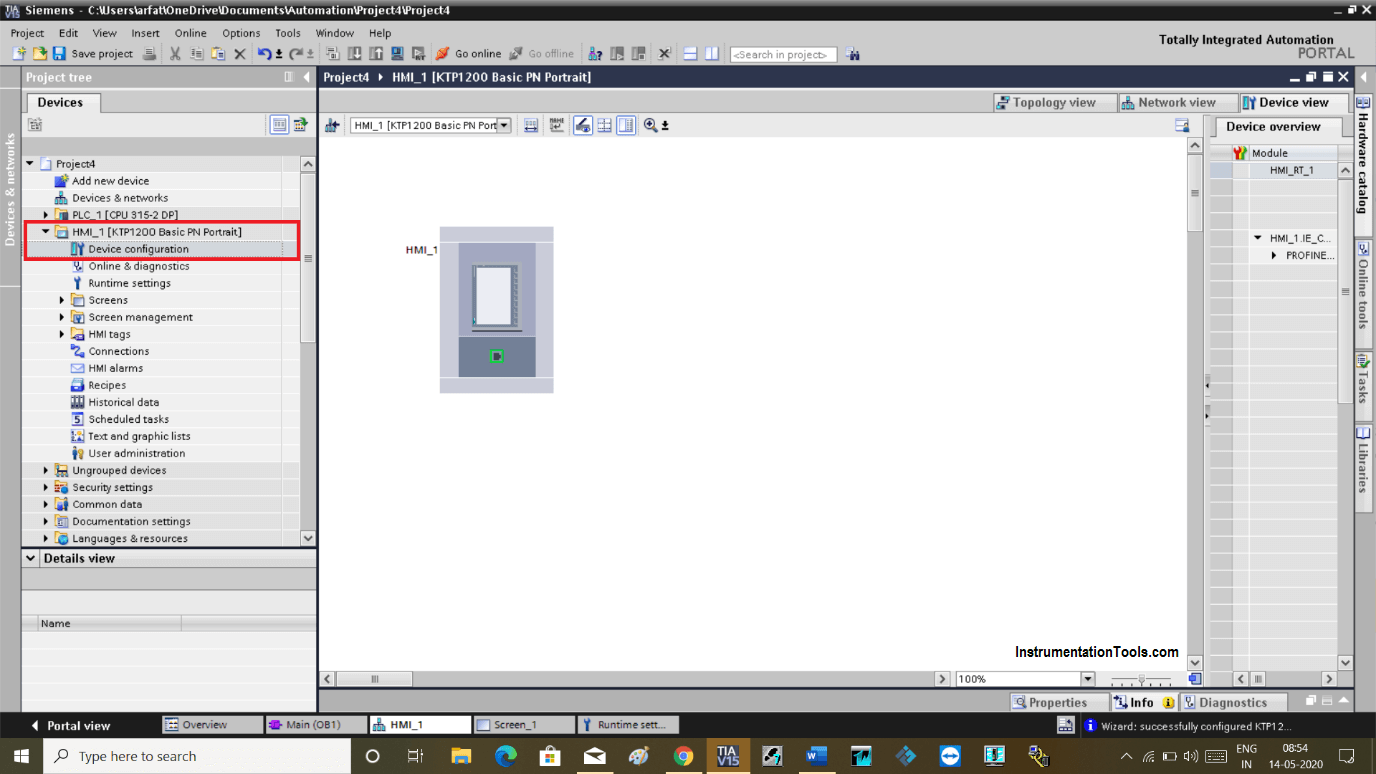
Task: Expand the HMI tags node
Action: [x=62, y=334]
